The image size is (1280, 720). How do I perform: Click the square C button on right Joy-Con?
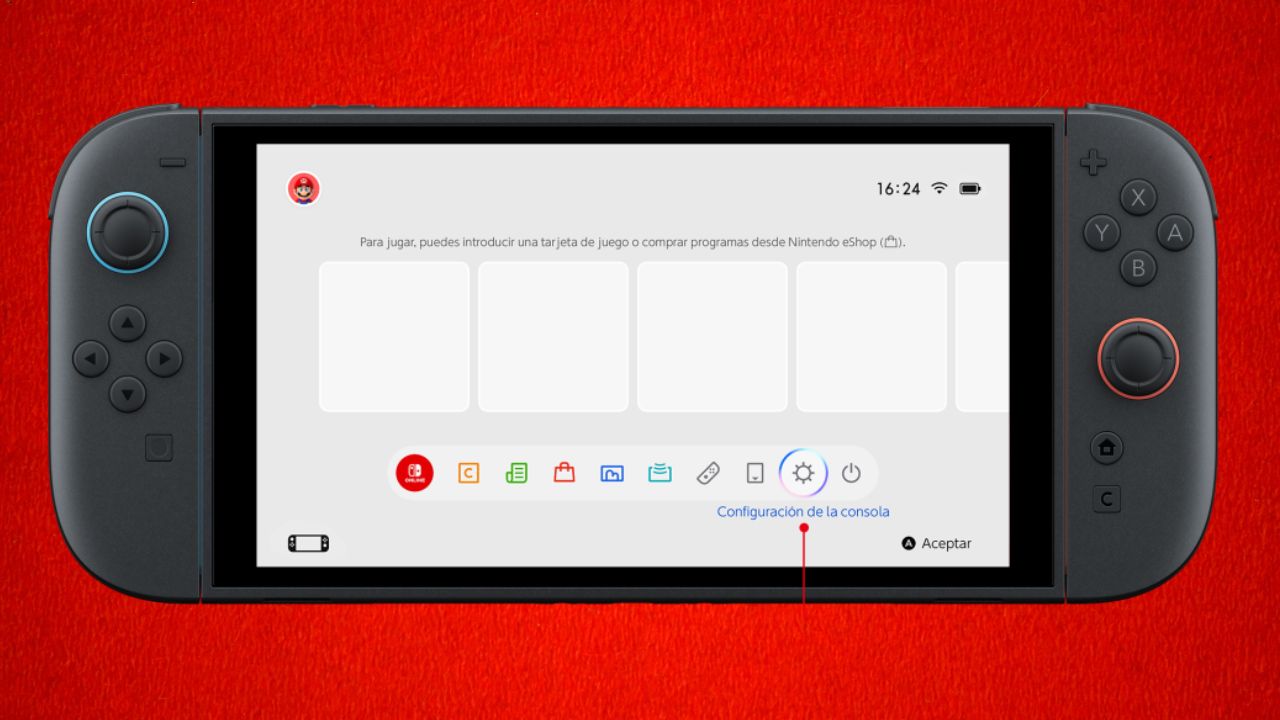[x=1107, y=498]
